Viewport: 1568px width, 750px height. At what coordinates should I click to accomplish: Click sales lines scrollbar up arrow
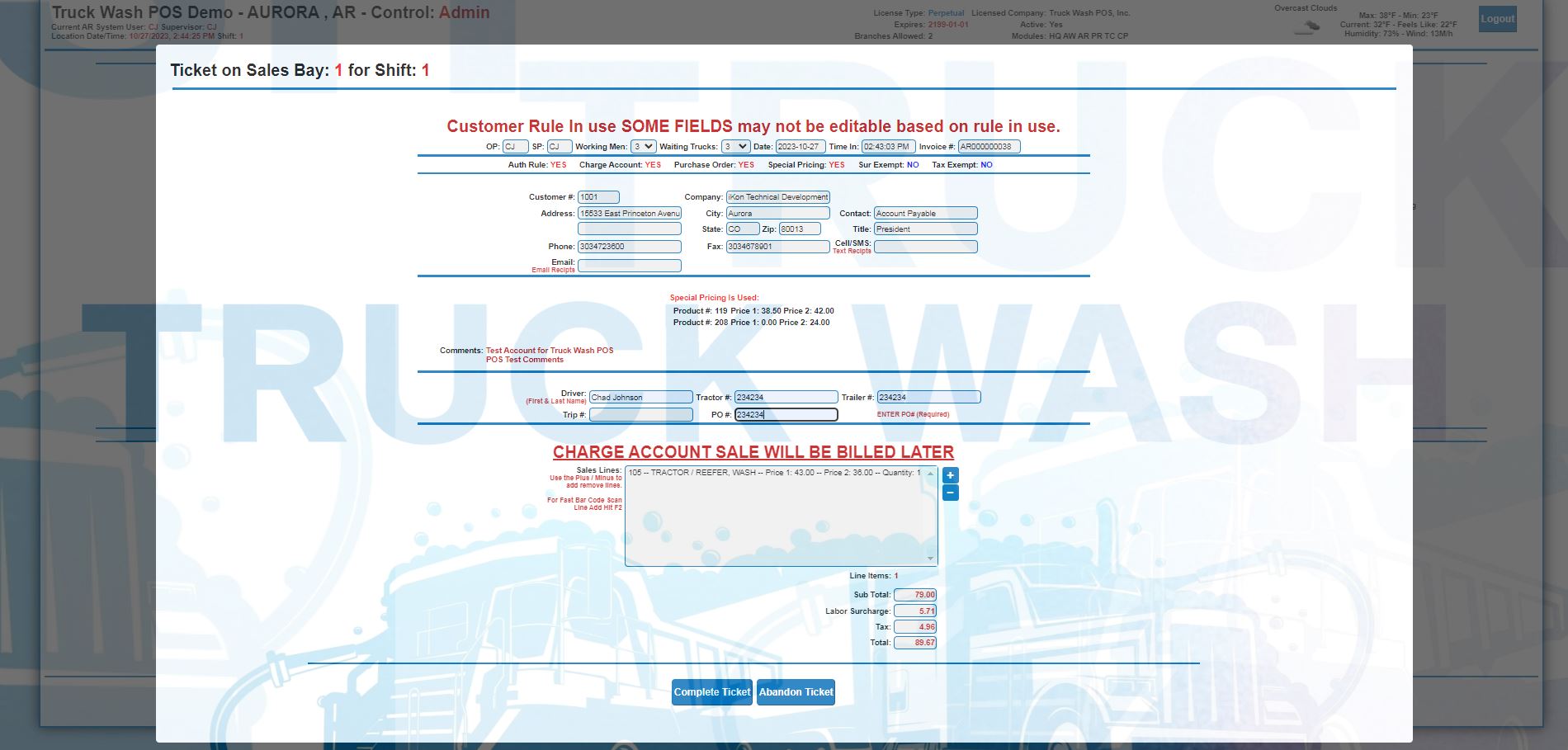tap(931, 474)
